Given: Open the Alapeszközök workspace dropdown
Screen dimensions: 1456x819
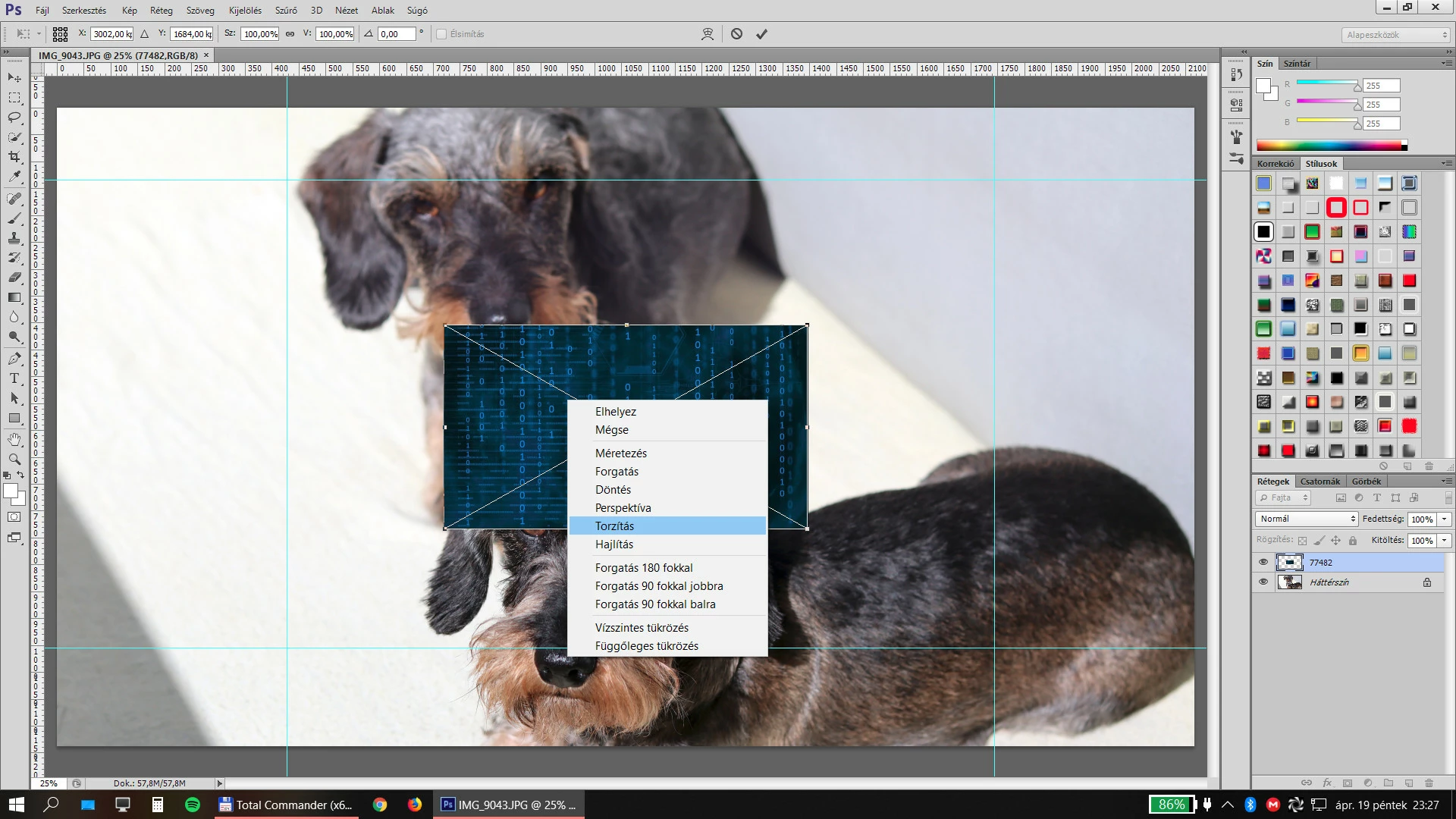Looking at the screenshot, I should (x=1396, y=35).
